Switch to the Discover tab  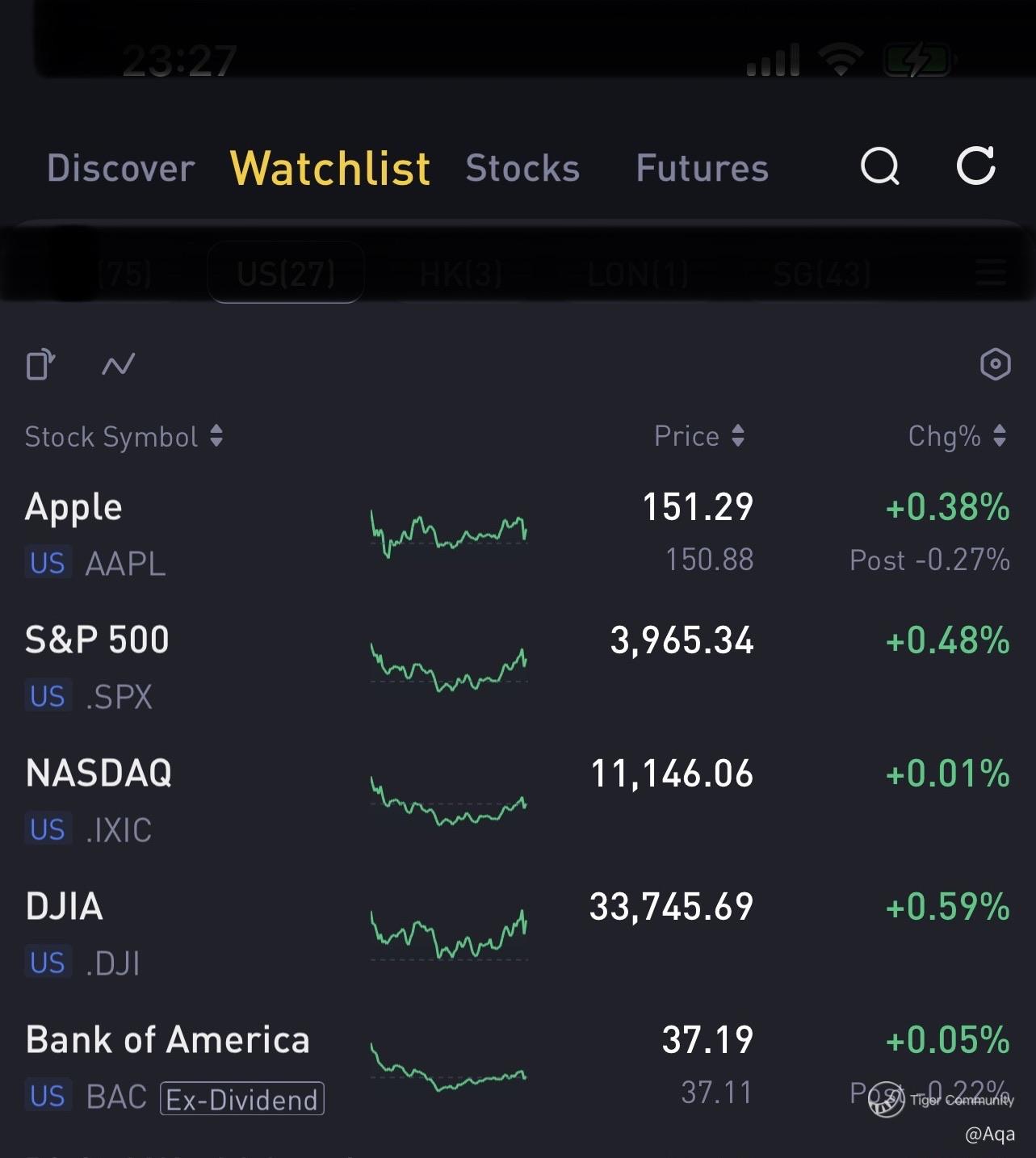(x=121, y=168)
